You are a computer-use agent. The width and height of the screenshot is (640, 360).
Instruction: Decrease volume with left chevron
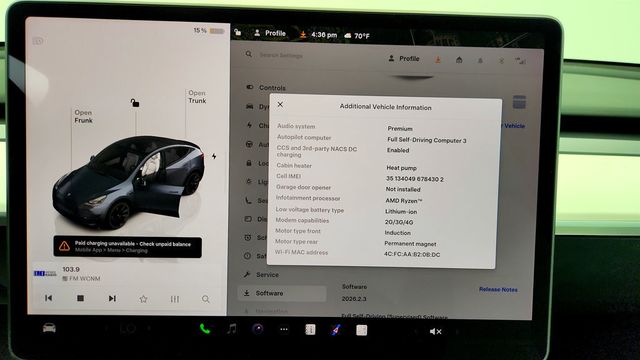click(x=416, y=331)
